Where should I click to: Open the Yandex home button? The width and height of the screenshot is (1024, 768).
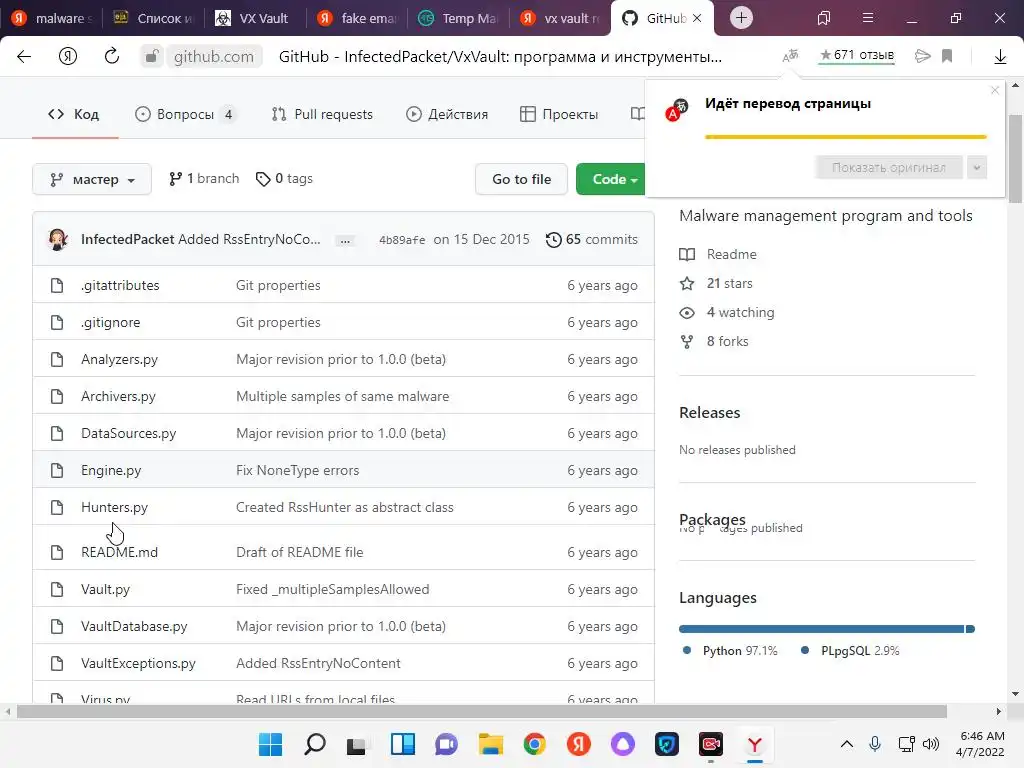tap(68, 57)
